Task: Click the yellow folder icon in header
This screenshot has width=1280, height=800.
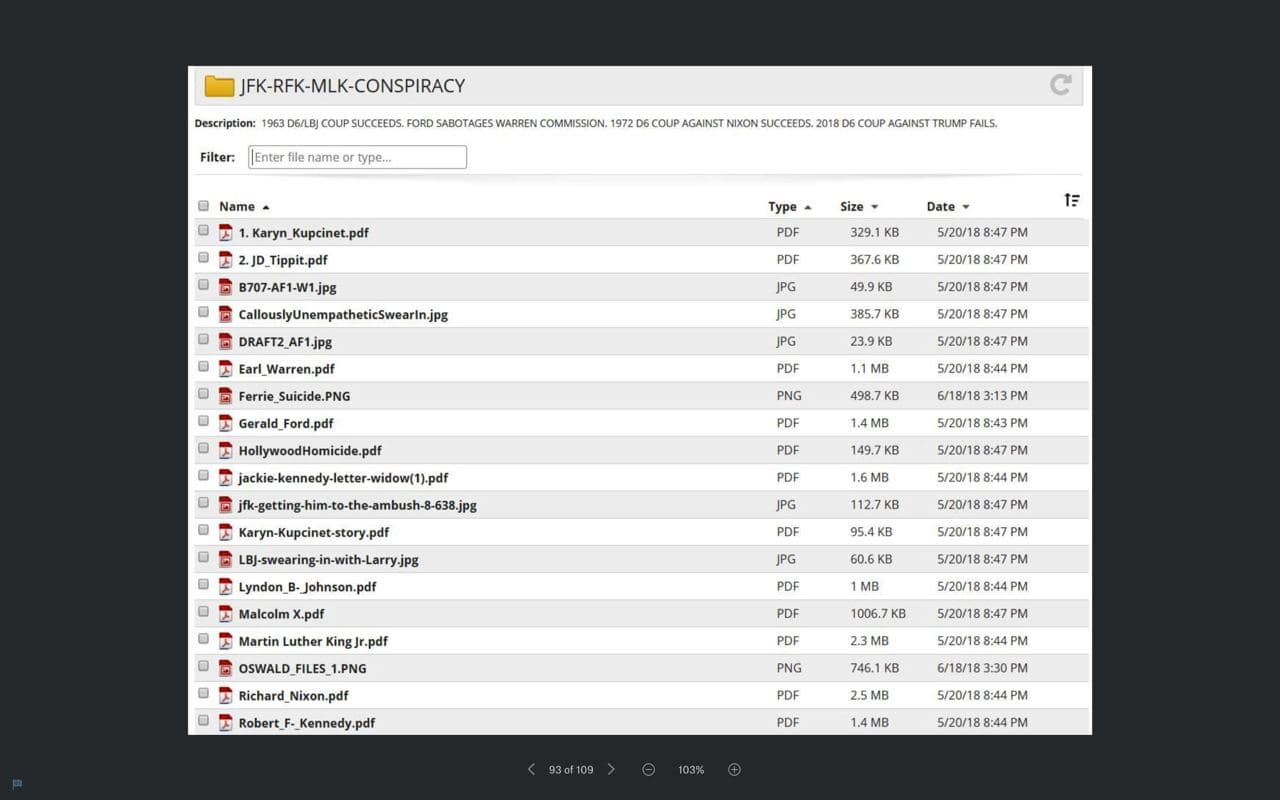Action: click(x=219, y=86)
